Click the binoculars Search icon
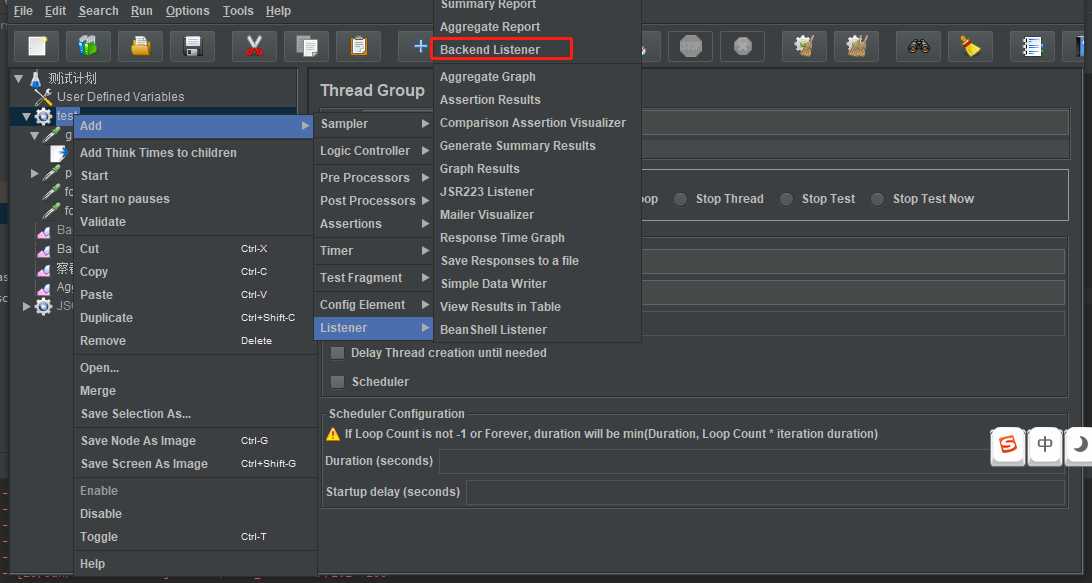 tap(918, 47)
